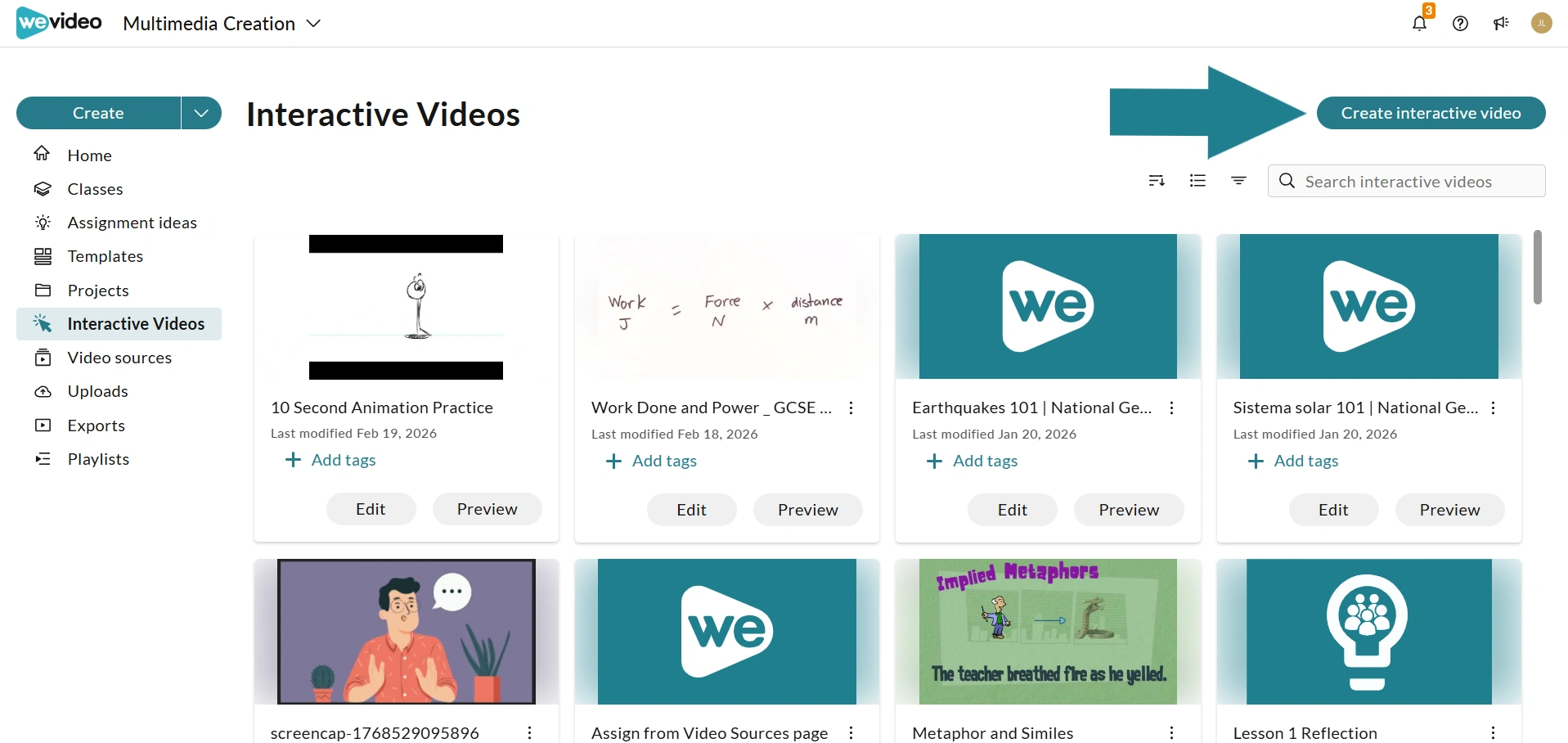Click the Exports play-box icon
Image resolution: width=1568 pixels, height=743 pixels.
pyautogui.click(x=43, y=426)
